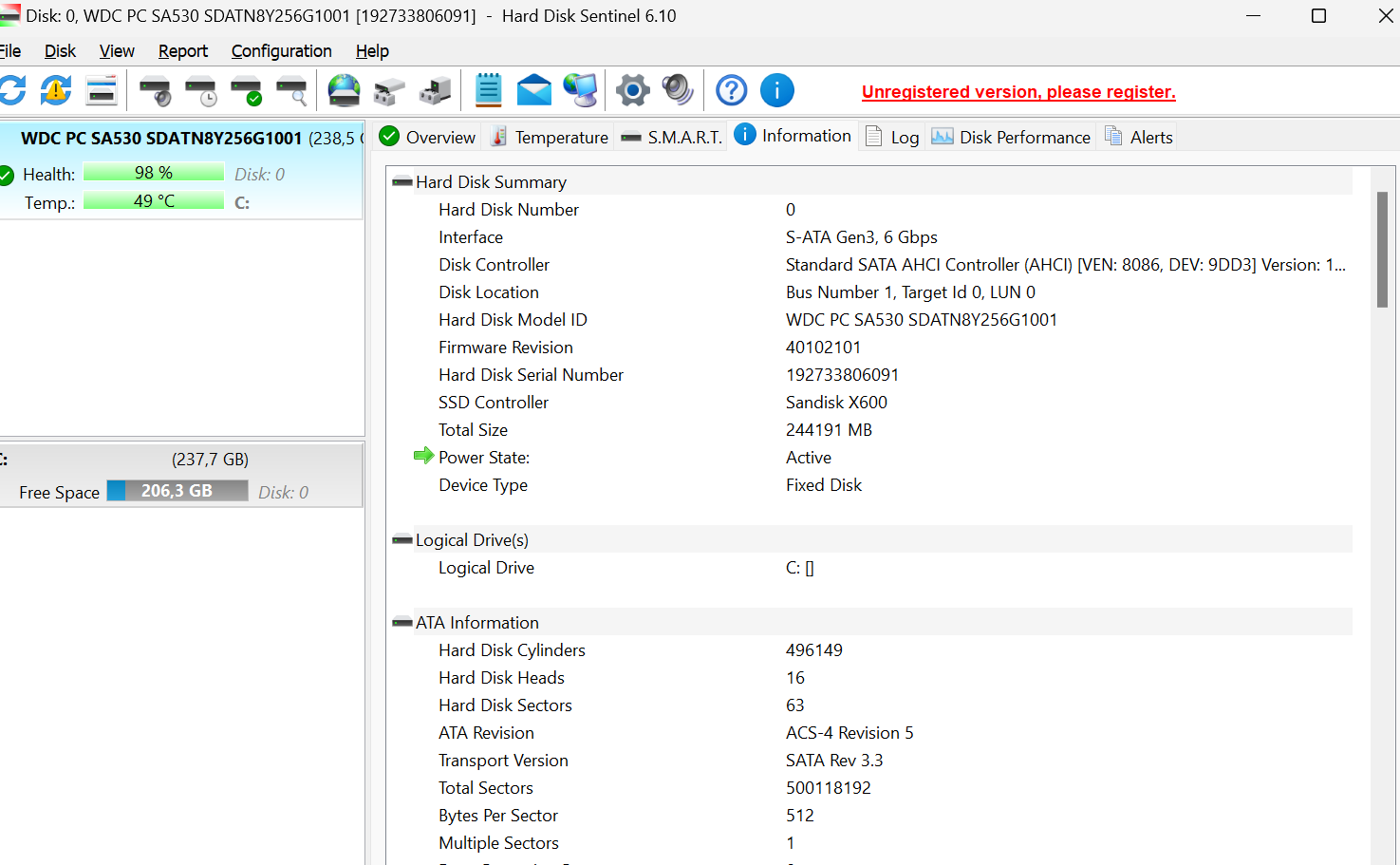1400x865 pixels.
Task: Collapse the Hard Disk Summary section
Action: [x=402, y=182]
